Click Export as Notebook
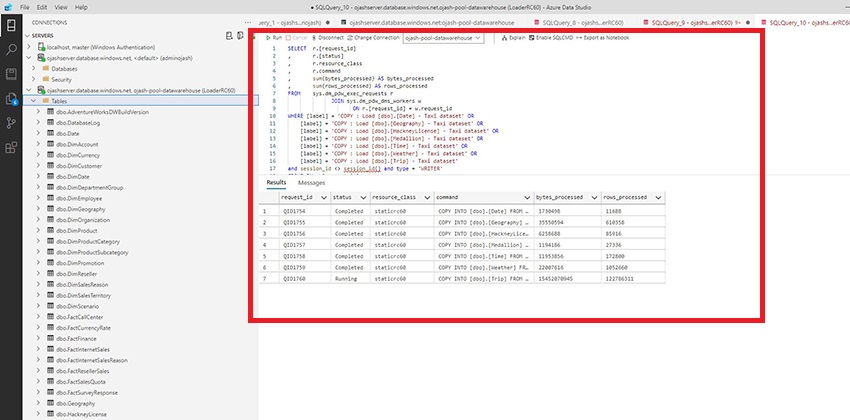The image size is (850, 420). click(603, 38)
